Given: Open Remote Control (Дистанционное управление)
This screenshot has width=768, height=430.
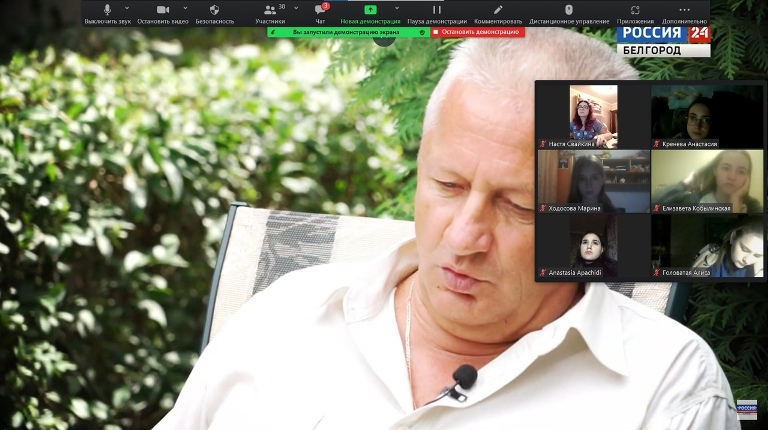Looking at the screenshot, I should pos(569,10).
